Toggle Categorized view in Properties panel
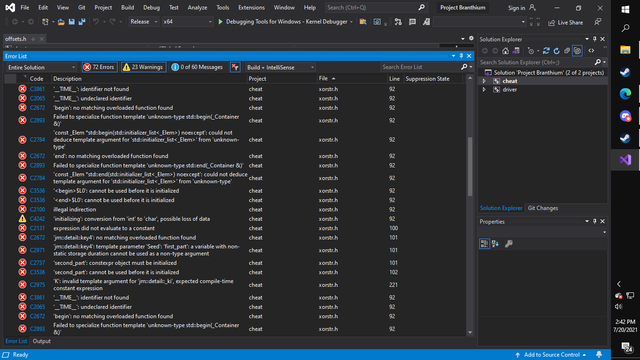The image size is (640, 360). [x=484, y=244]
